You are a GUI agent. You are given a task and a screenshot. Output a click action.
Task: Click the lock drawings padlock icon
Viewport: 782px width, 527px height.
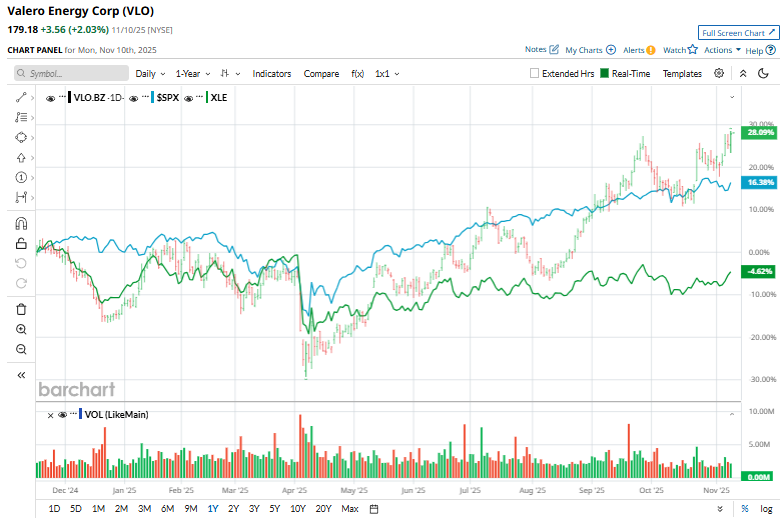pyautogui.click(x=21, y=243)
